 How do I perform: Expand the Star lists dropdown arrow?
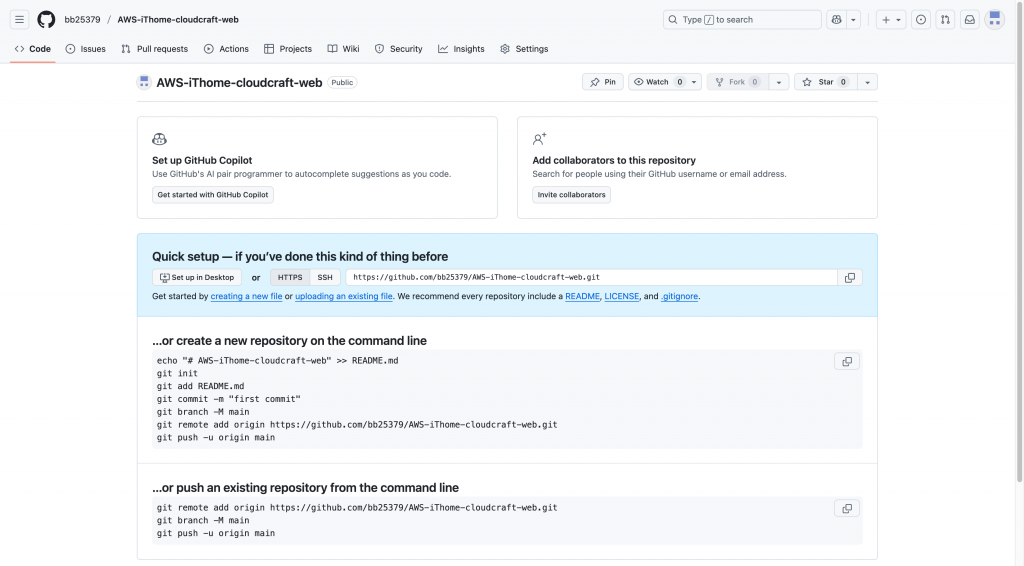[x=867, y=82]
